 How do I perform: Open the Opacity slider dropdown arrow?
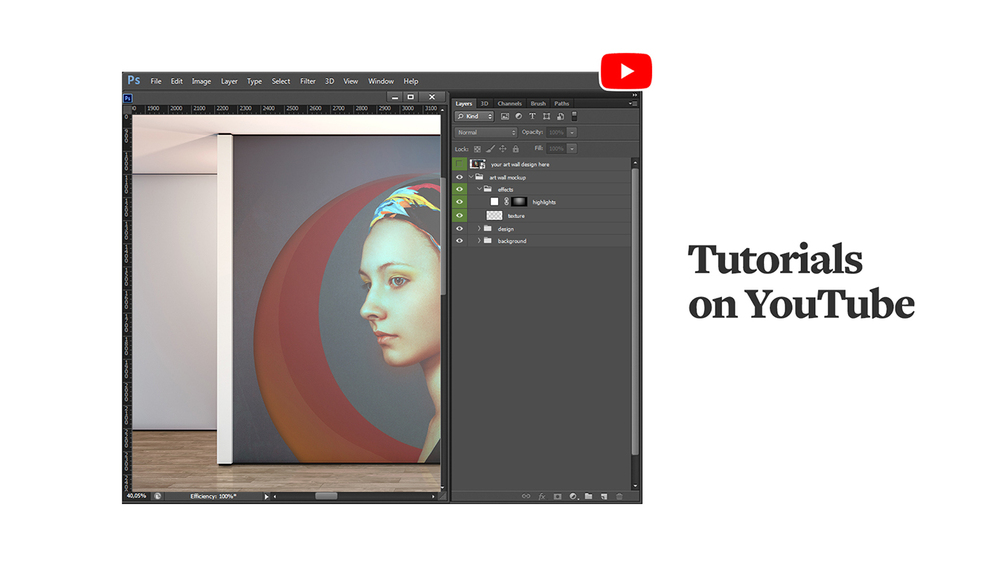572,132
